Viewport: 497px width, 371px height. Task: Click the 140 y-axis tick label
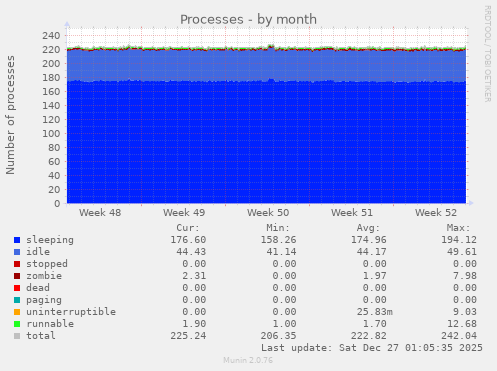51,105
